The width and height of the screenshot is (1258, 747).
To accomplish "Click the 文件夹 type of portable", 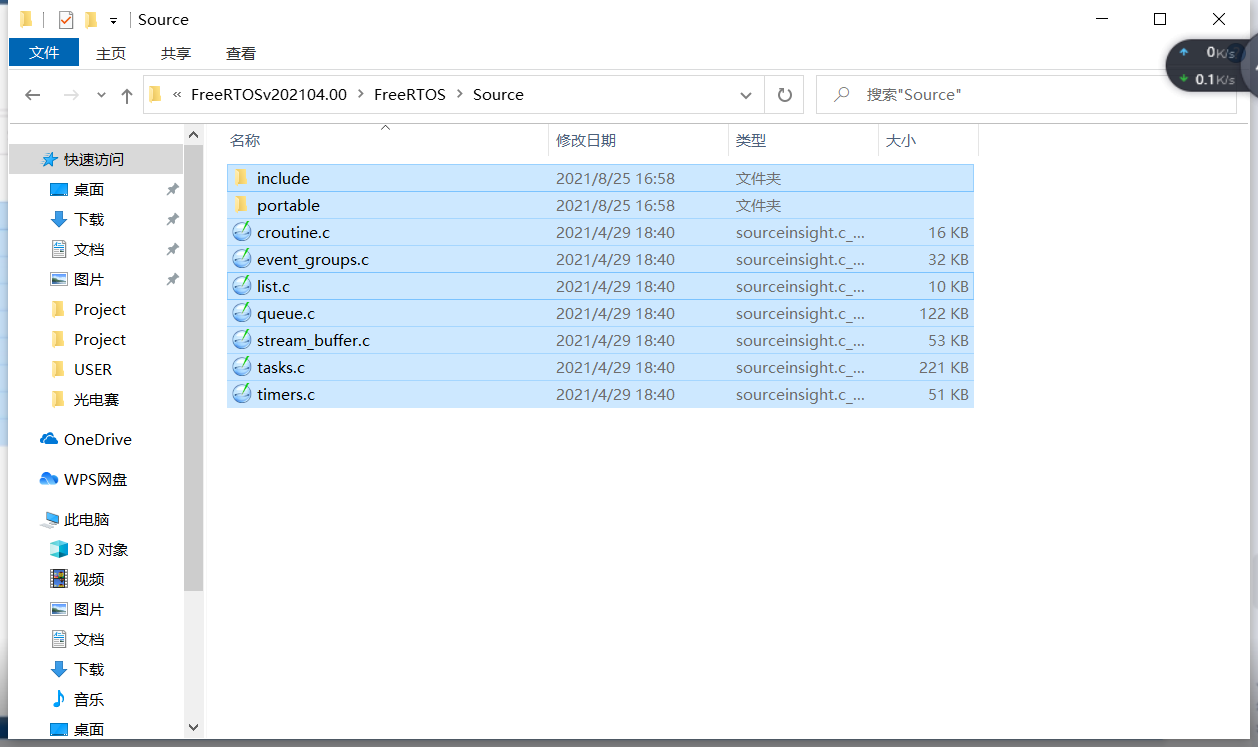I will (x=758, y=205).
